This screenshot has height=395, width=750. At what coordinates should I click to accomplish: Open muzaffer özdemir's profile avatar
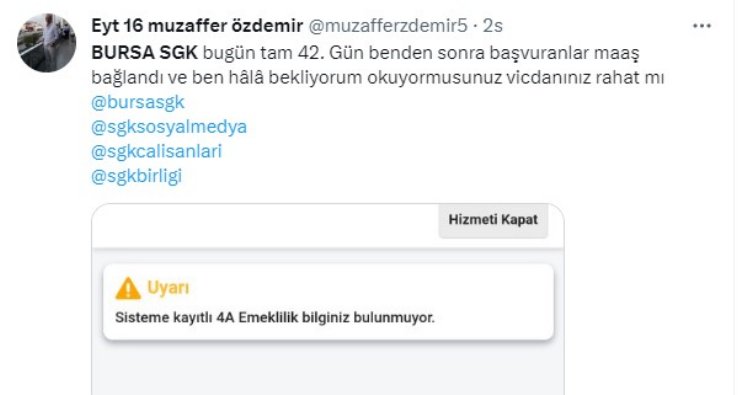(x=46, y=43)
